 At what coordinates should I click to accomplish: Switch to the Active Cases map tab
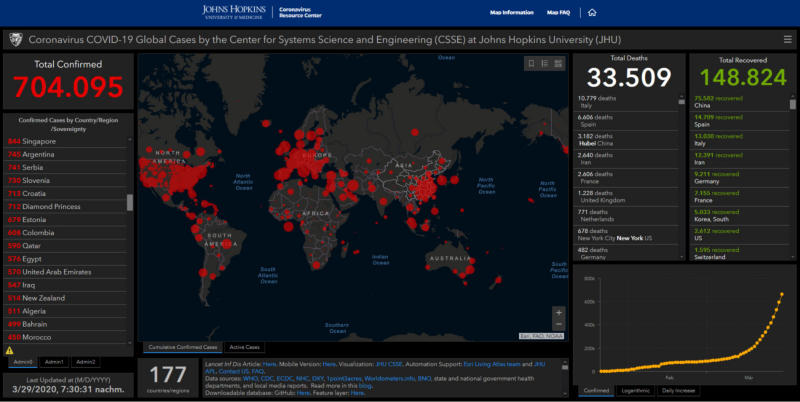coord(245,347)
